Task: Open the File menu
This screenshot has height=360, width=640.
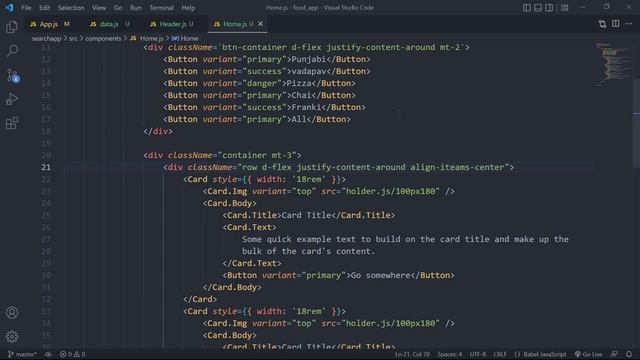Action: tap(26, 8)
